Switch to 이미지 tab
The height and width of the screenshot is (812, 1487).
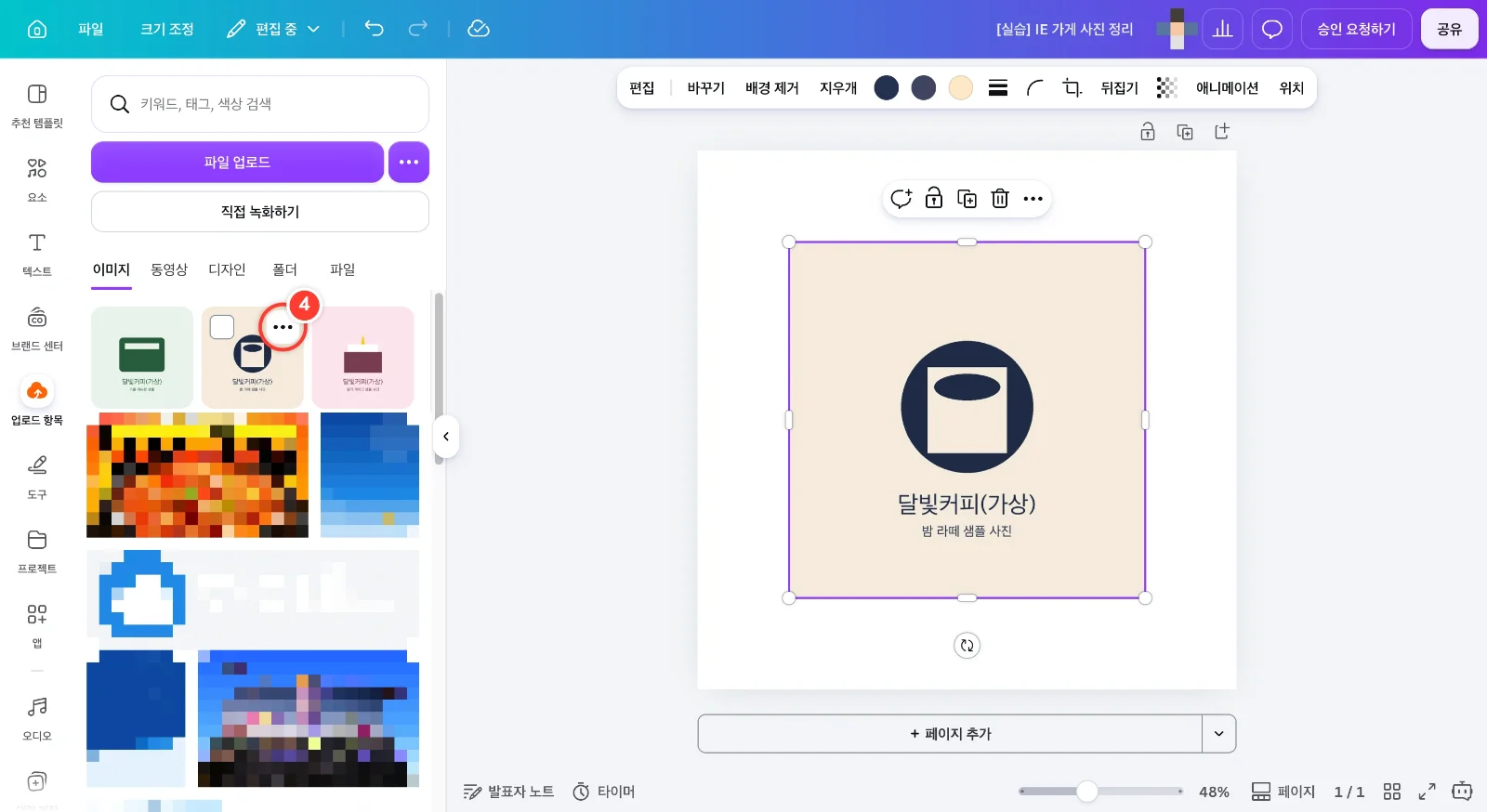pyautogui.click(x=112, y=269)
